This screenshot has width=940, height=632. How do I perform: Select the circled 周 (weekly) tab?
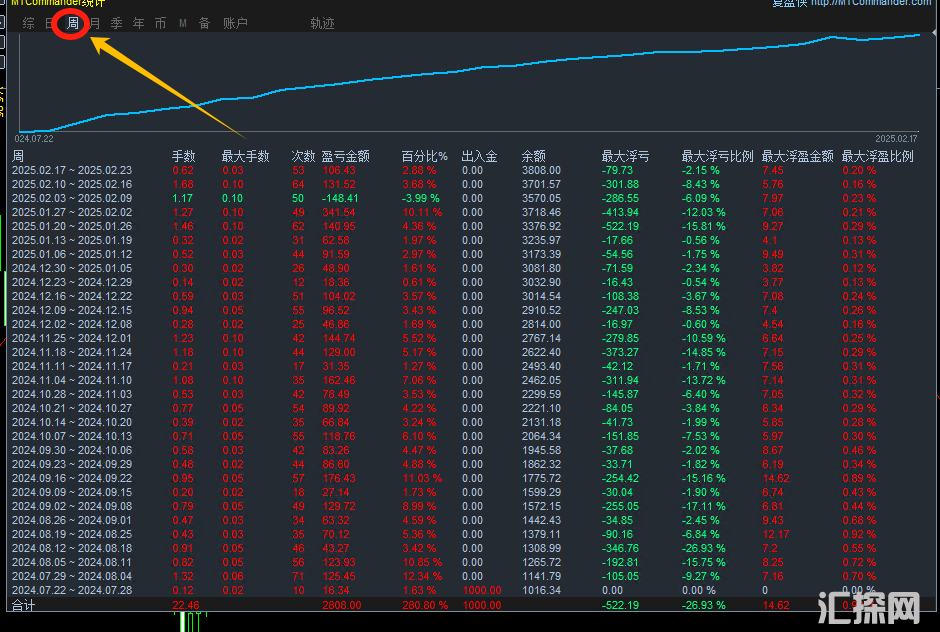pyautogui.click(x=73, y=23)
